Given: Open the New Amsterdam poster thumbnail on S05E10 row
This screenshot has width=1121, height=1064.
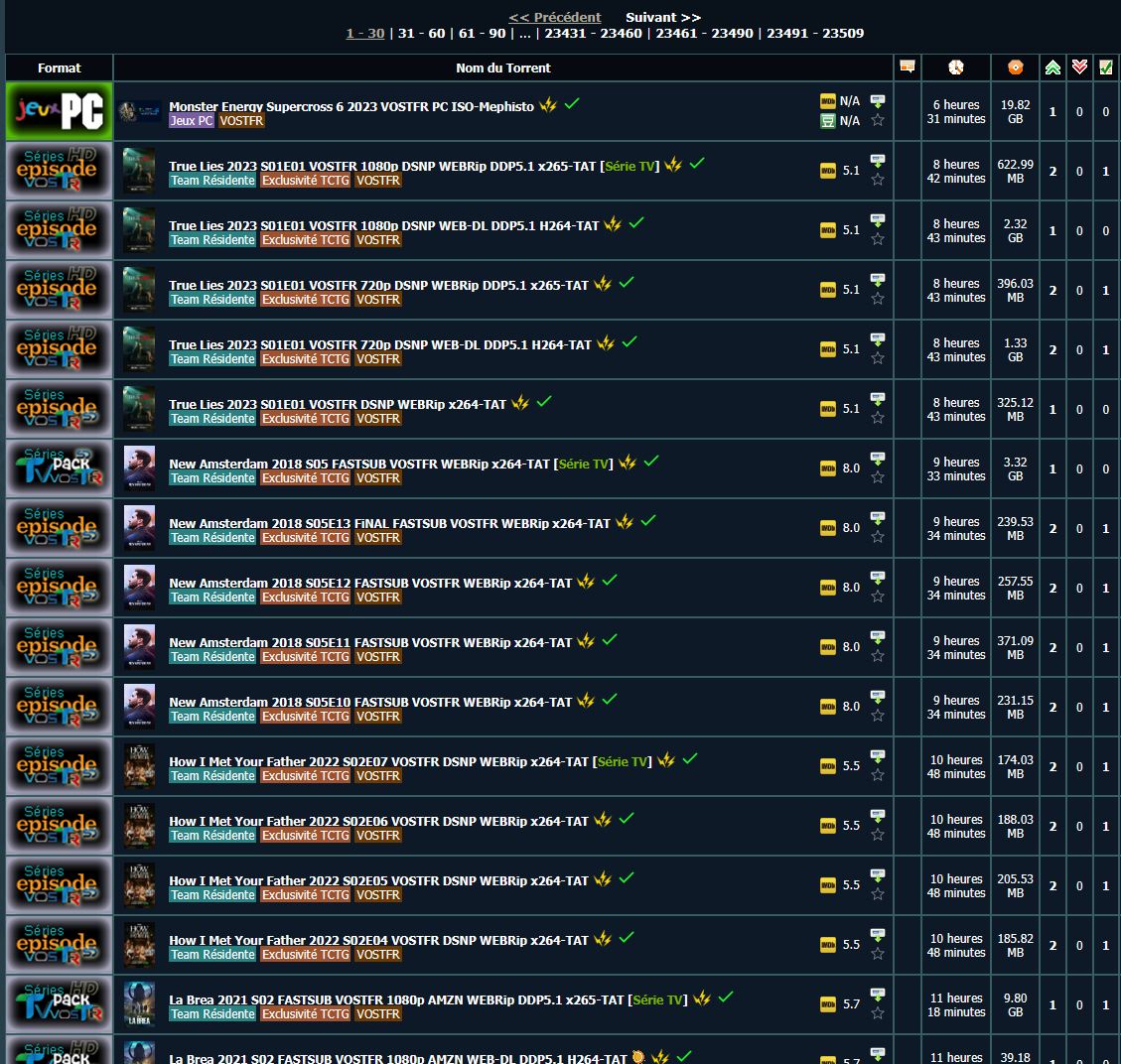Looking at the screenshot, I should [139, 707].
